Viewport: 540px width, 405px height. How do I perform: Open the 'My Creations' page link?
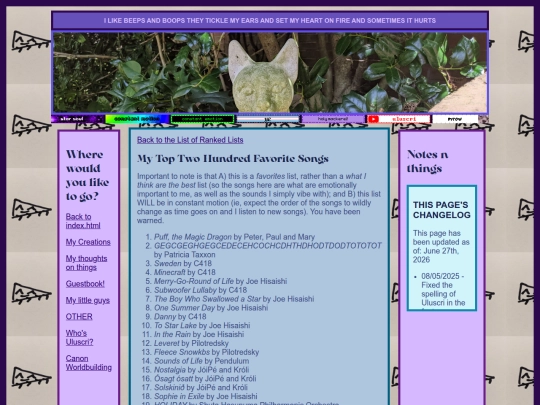[88, 242]
